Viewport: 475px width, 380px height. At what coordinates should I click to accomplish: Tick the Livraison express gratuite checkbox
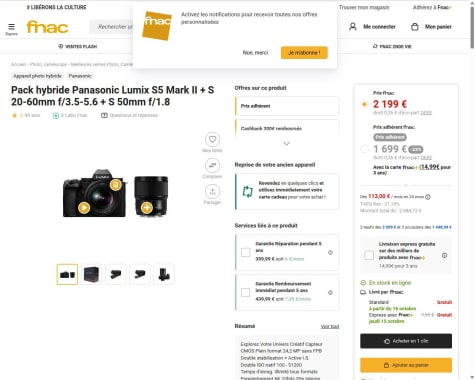pos(369,255)
